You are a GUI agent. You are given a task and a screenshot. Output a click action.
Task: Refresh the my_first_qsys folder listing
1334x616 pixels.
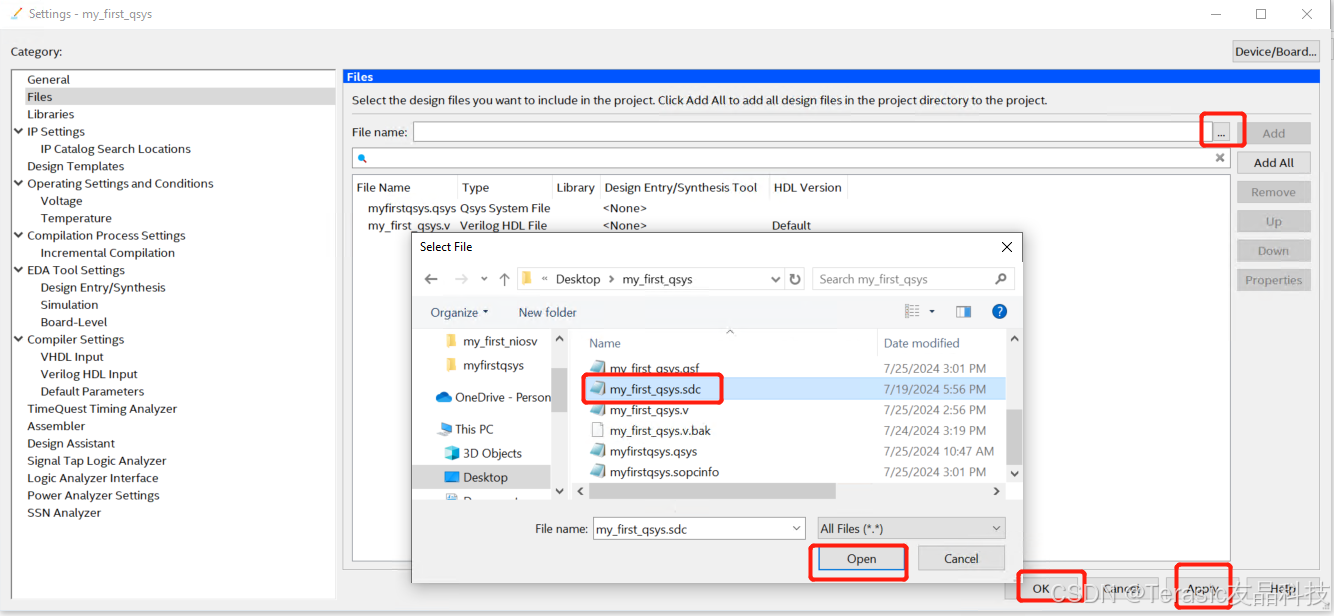[795, 279]
